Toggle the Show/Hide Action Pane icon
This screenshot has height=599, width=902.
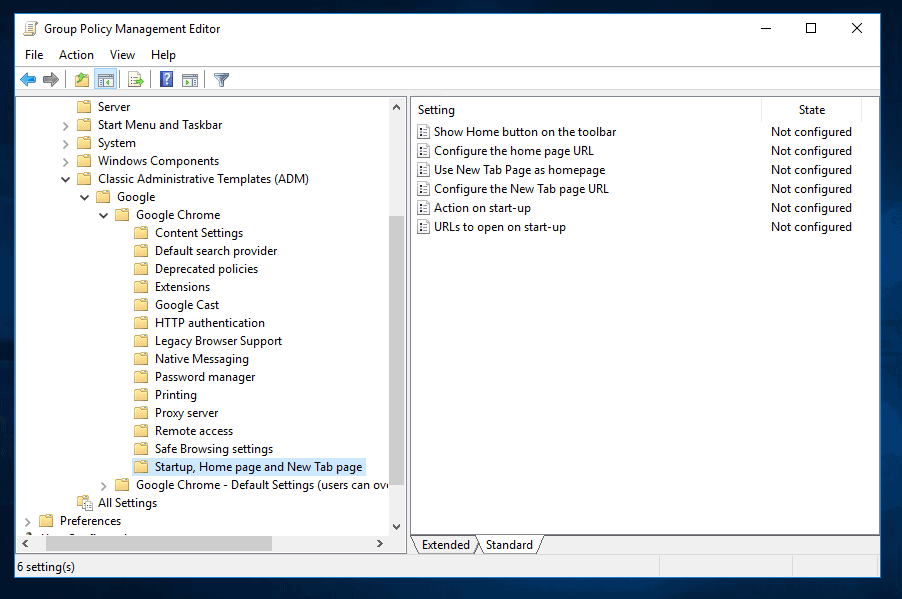190,80
